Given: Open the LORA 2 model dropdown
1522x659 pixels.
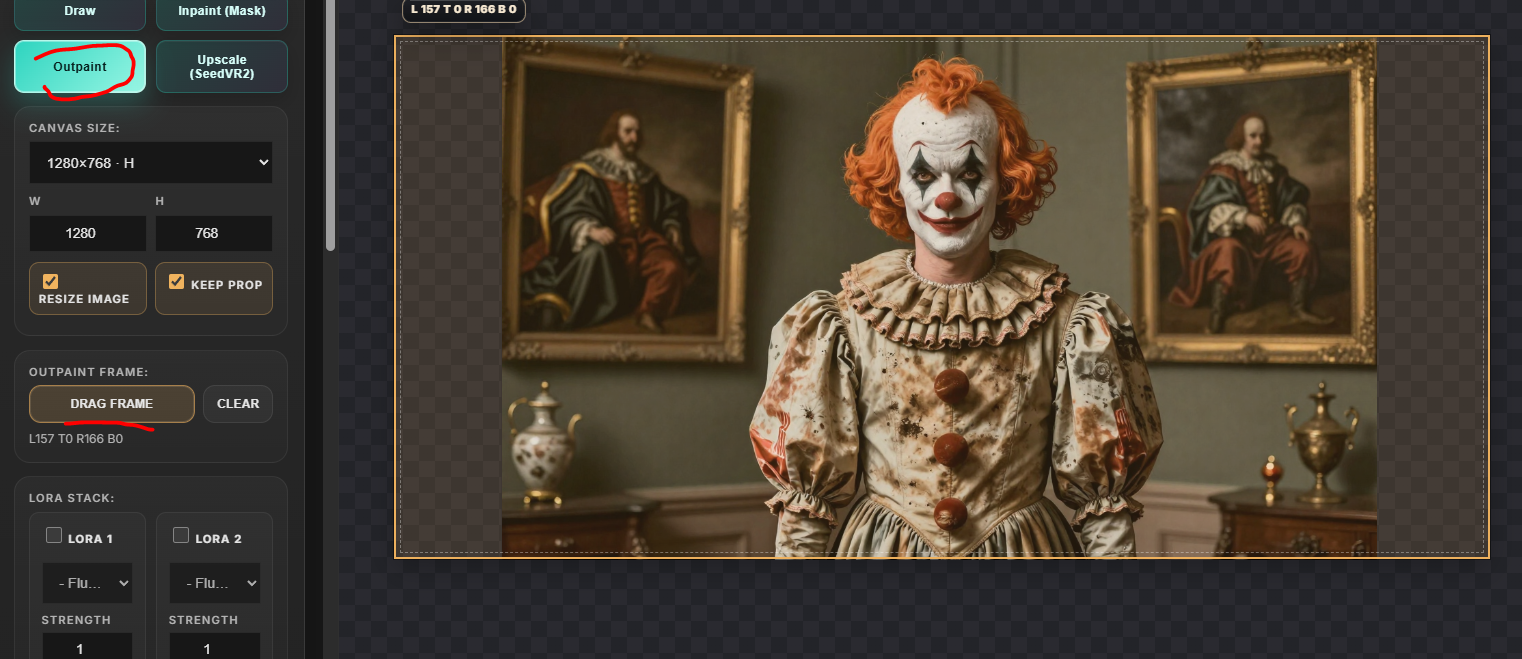Looking at the screenshot, I should pyautogui.click(x=214, y=583).
